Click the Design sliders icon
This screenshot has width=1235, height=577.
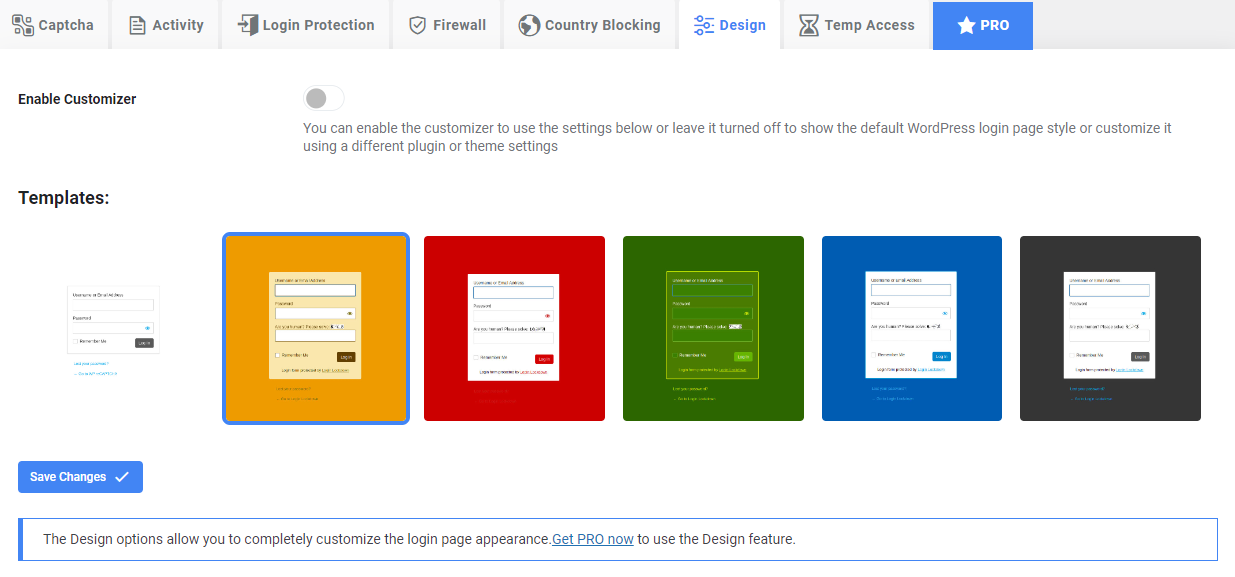pyautogui.click(x=704, y=25)
